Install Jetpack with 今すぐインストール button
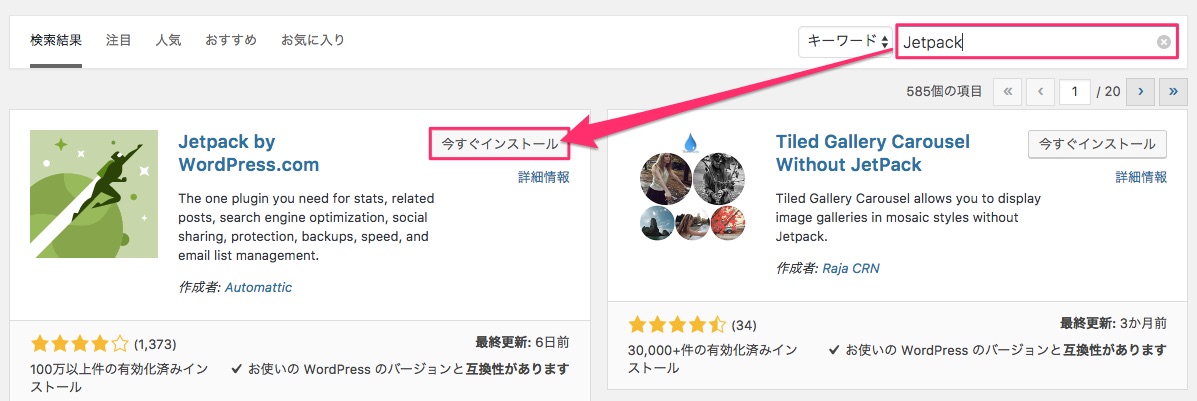1197x401 pixels. [x=500, y=144]
